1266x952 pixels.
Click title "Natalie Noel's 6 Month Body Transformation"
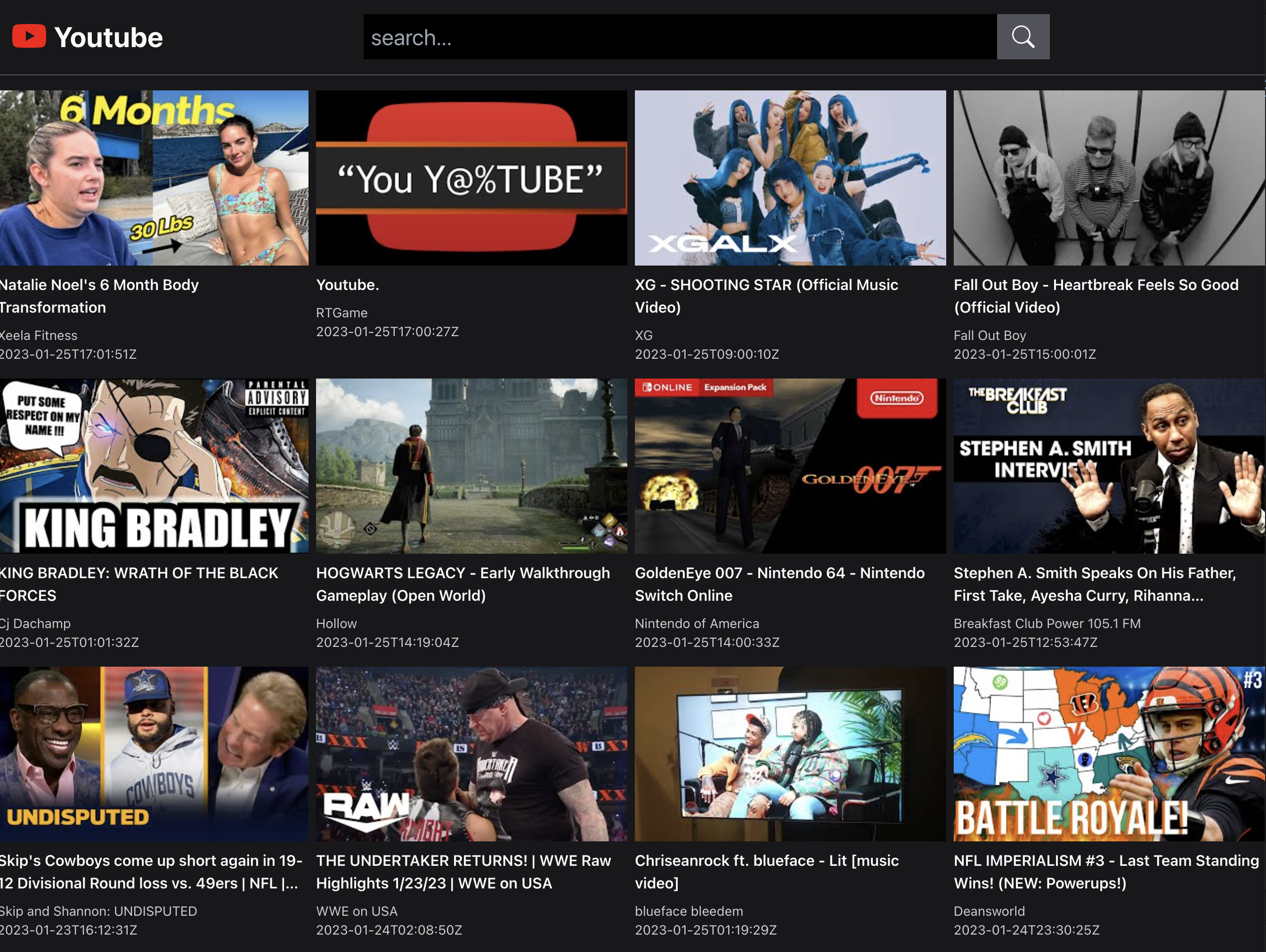tap(99, 296)
